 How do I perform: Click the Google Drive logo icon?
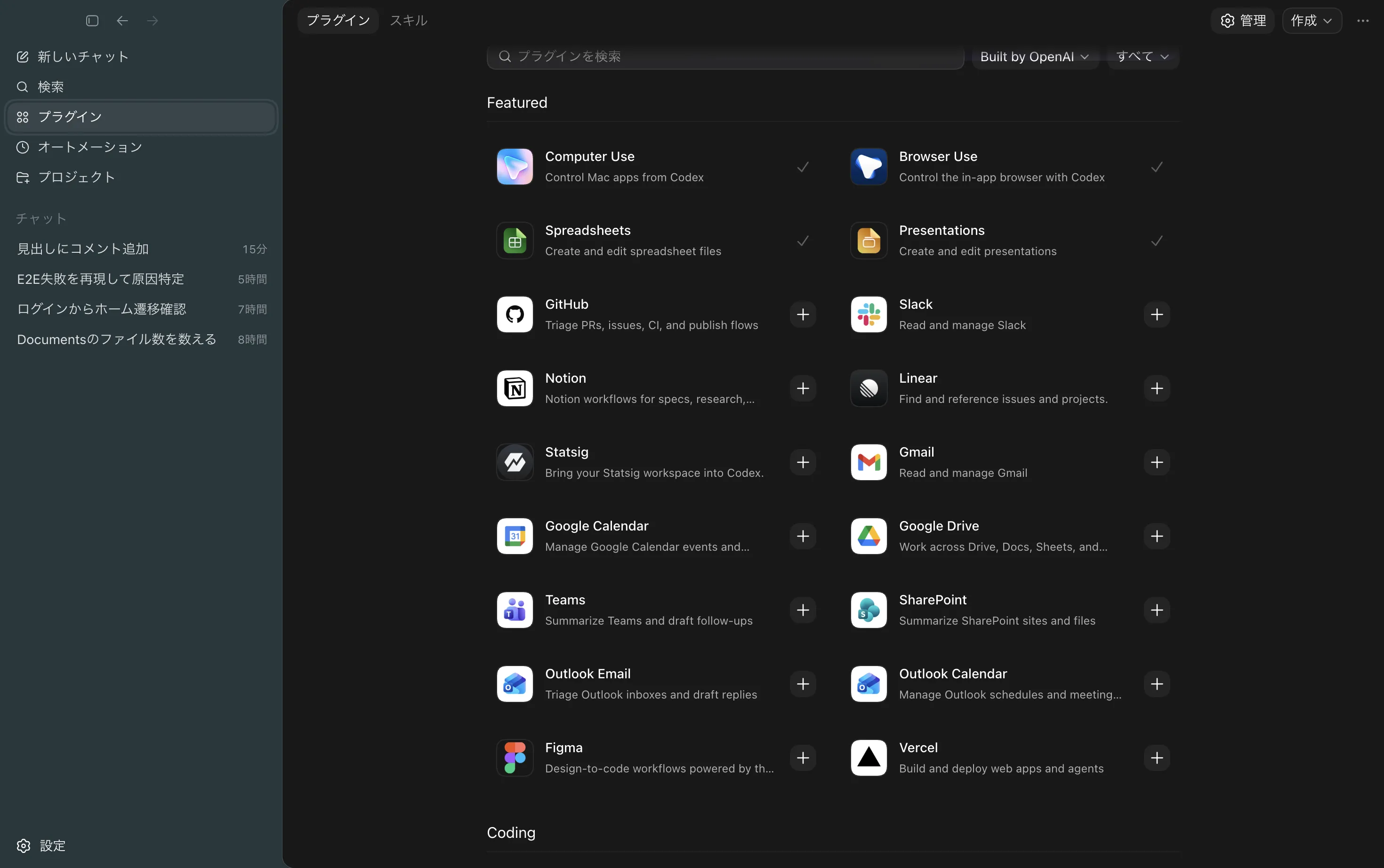point(869,536)
